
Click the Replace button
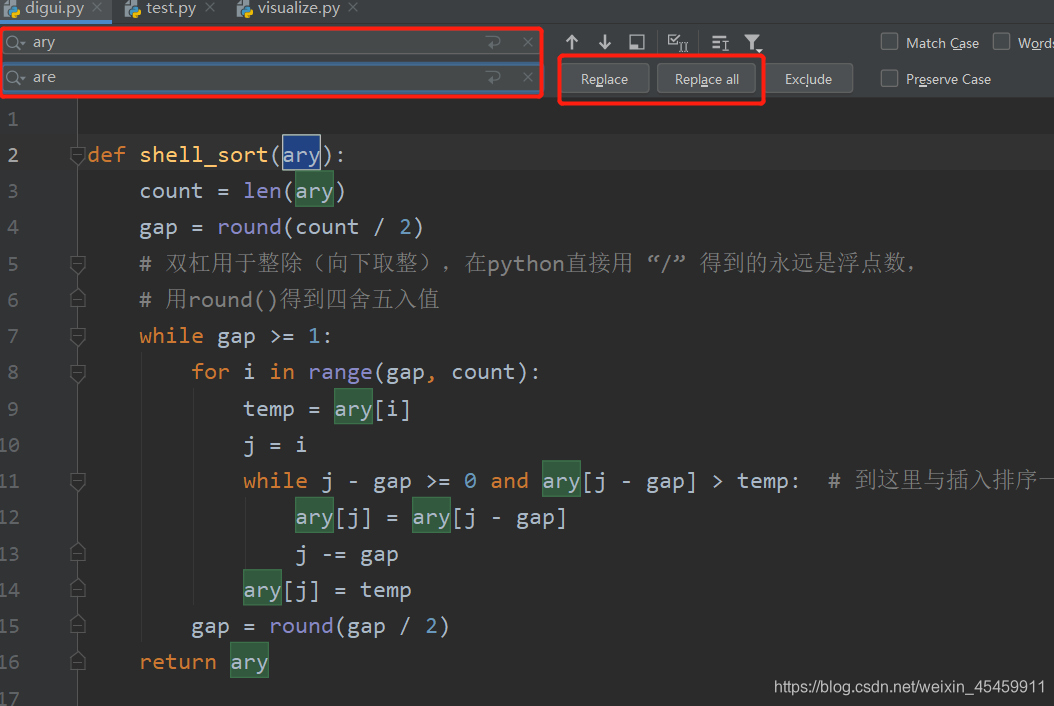click(604, 79)
